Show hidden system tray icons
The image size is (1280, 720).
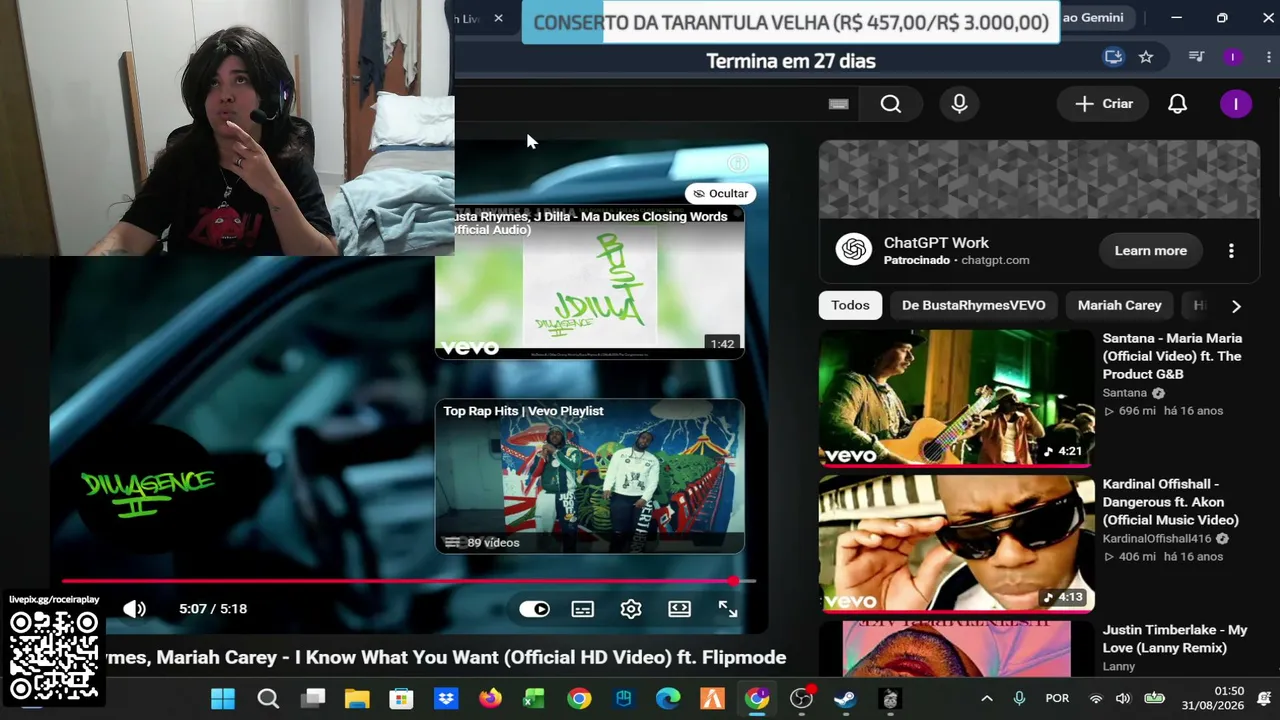tap(987, 698)
